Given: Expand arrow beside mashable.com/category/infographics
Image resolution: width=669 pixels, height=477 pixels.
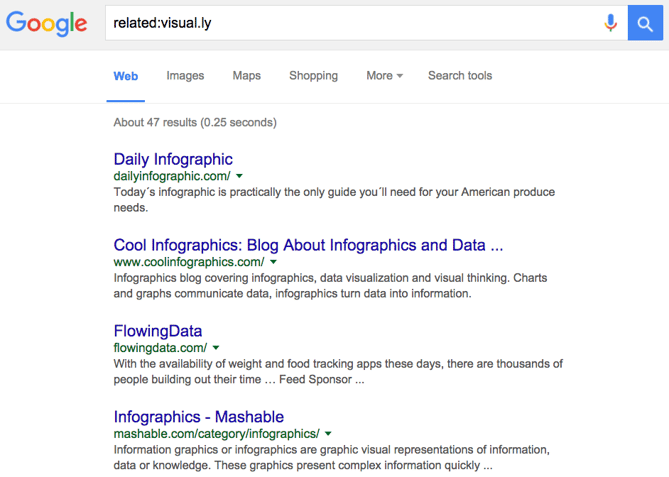Looking at the screenshot, I should click(329, 435).
